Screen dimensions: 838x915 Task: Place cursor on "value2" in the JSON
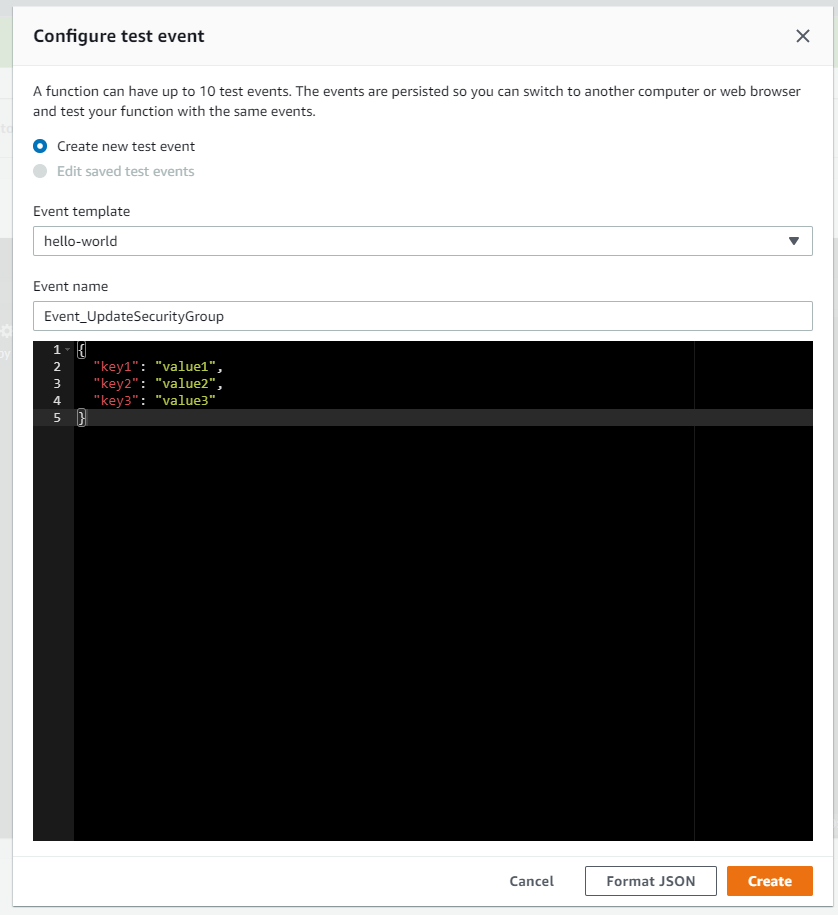[x=185, y=384]
